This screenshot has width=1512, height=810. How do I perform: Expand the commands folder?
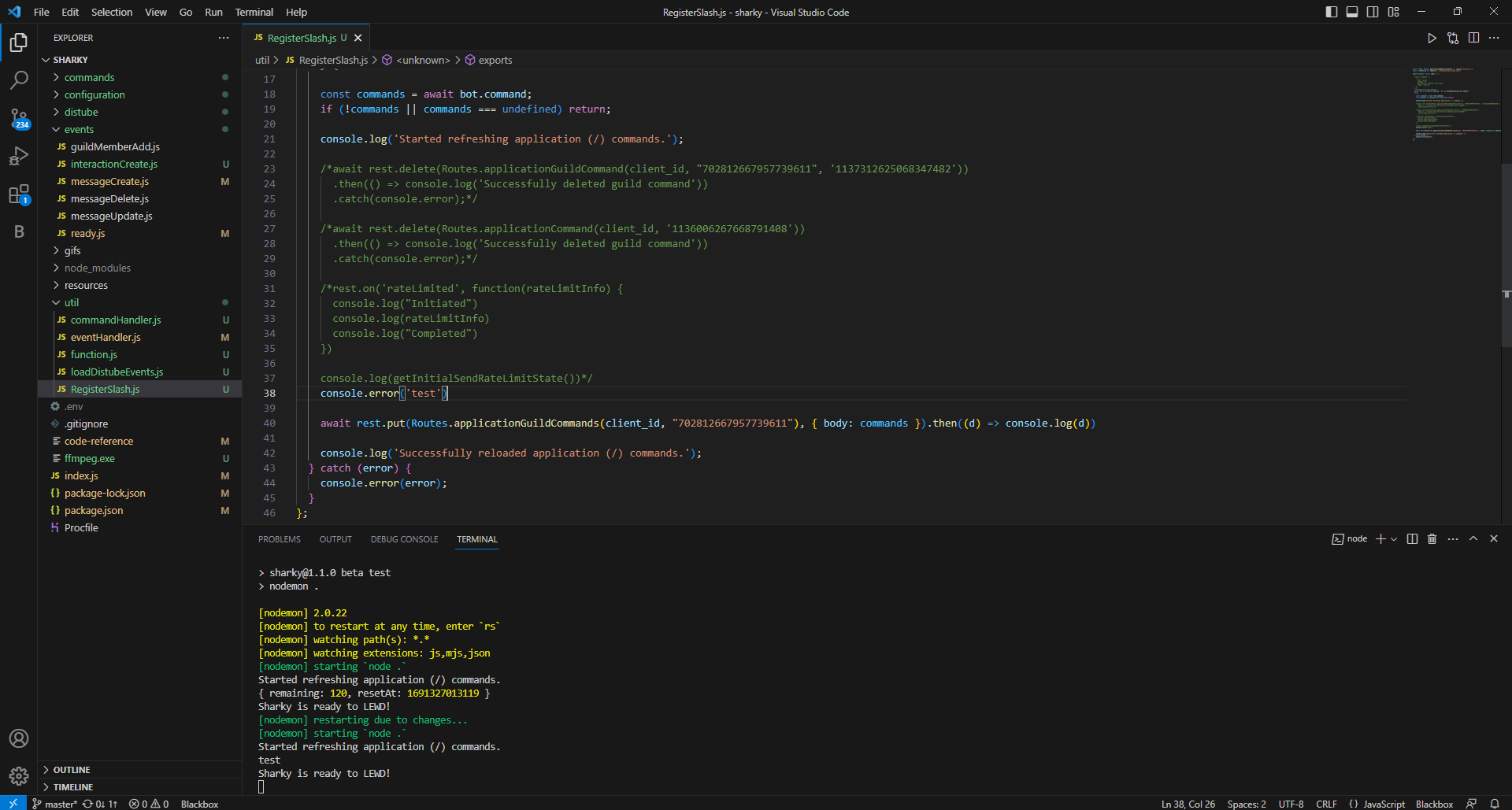tap(139, 77)
